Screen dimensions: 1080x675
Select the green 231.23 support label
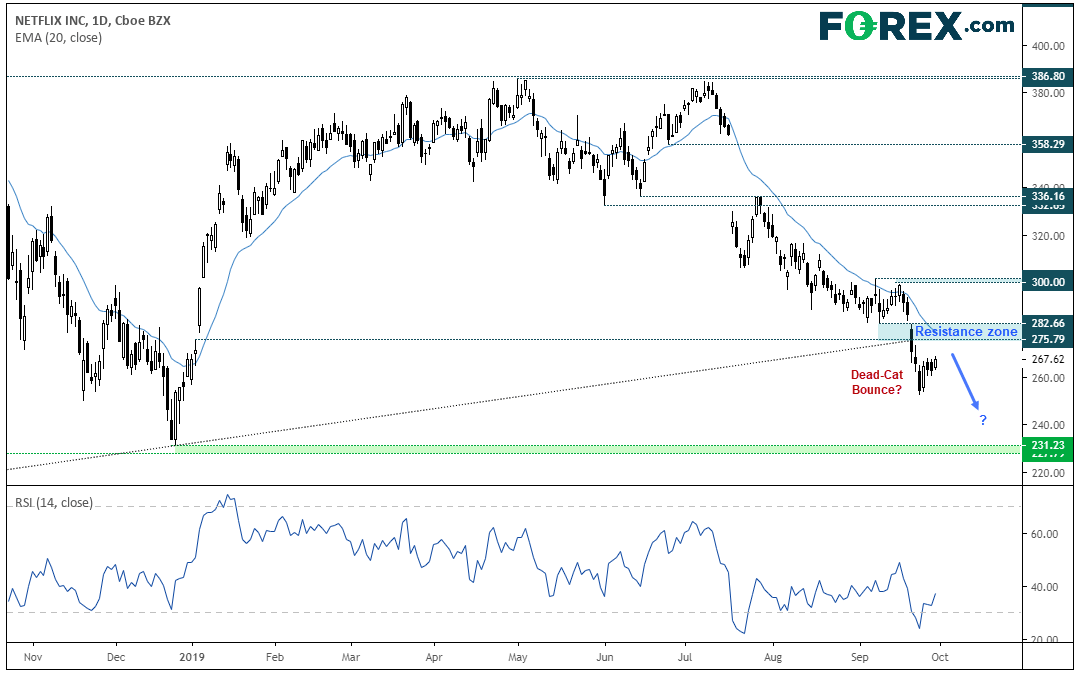(1048, 445)
